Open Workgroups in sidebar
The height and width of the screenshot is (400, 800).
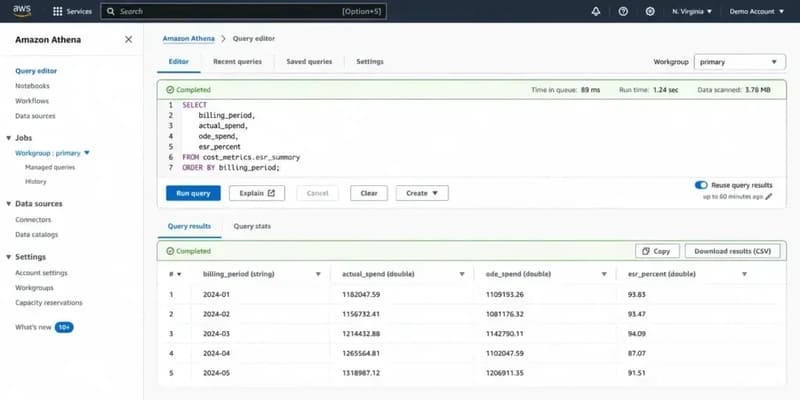coord(34,288)
